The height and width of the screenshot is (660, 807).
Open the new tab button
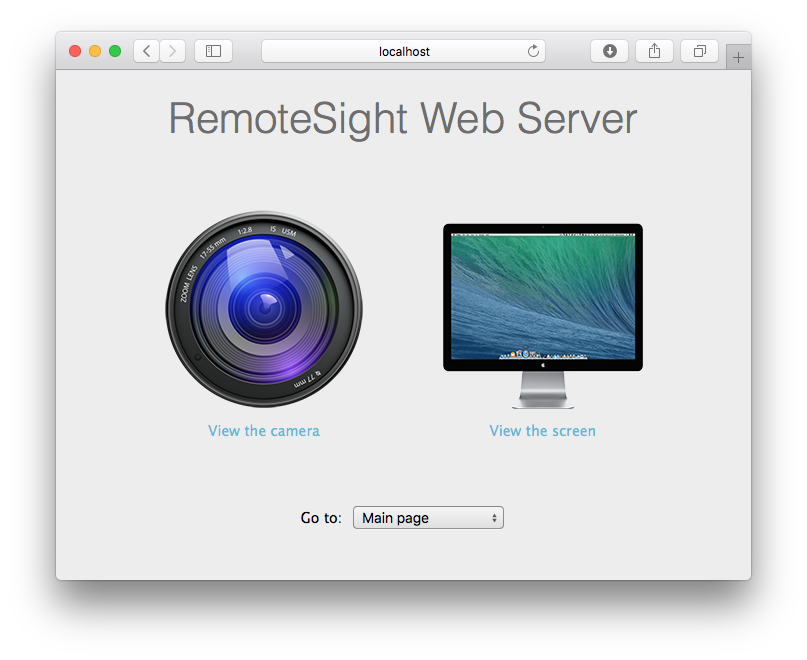738,56
